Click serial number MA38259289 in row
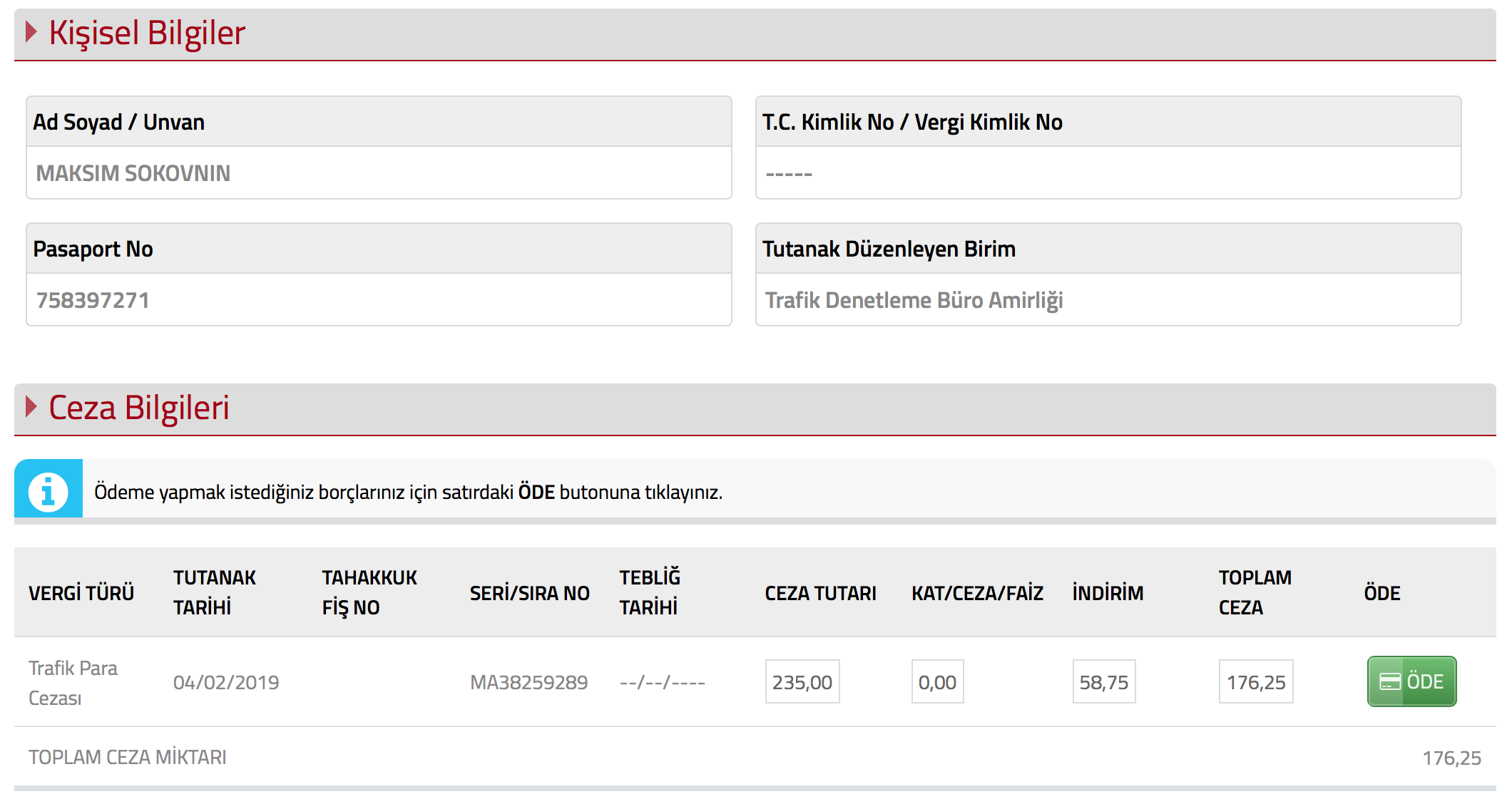This screenshot has height=804, width=1512. pyautogui.click(x=528, y=683)
